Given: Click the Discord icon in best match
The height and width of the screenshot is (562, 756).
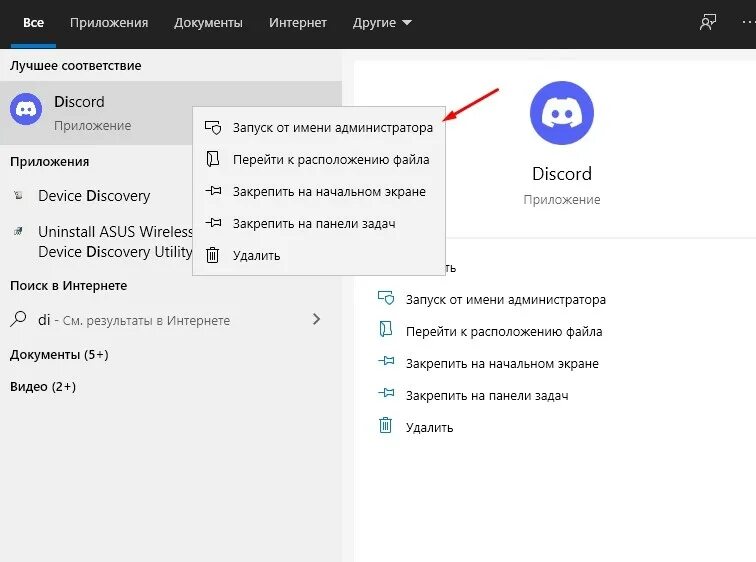Looking at the screenshot, I should click(x=26, y=109).
